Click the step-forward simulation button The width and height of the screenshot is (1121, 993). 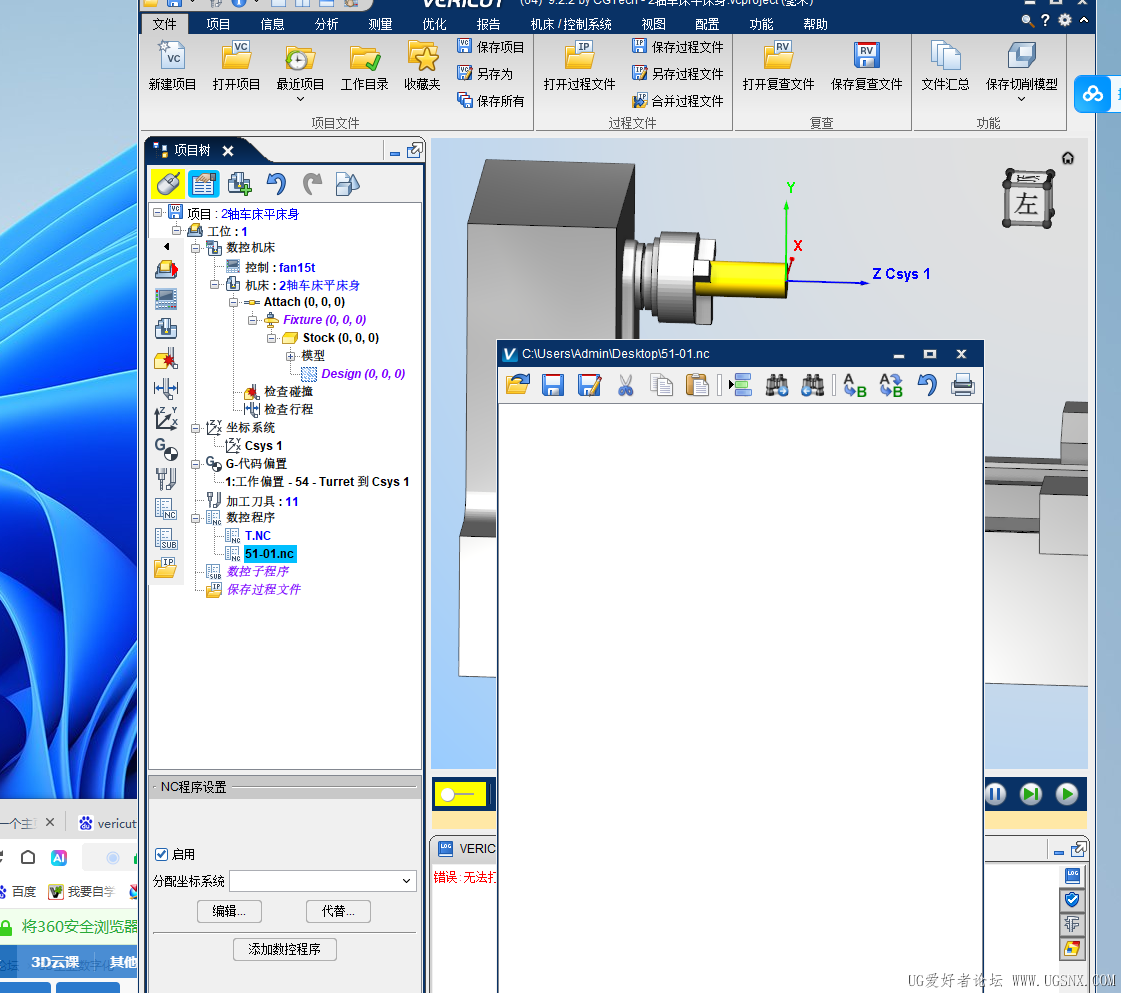pos(1031,794)
